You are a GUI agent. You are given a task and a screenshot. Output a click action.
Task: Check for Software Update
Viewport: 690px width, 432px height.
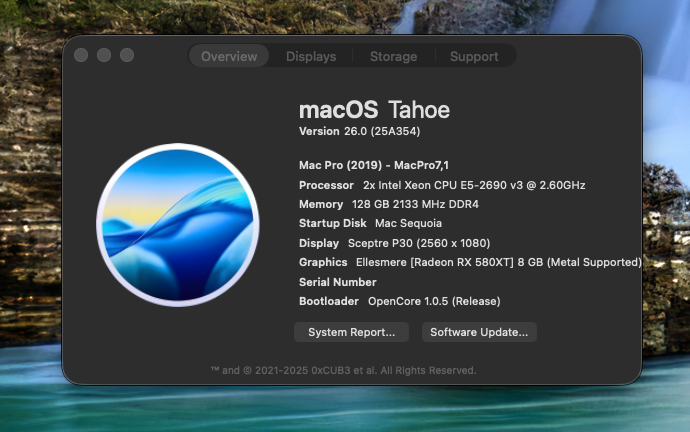coord(479,332)
